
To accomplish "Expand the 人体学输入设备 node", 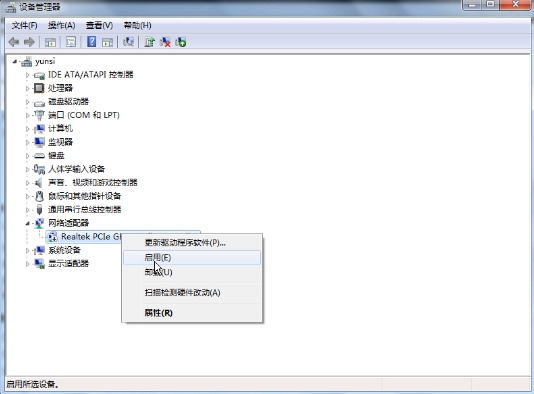I will (28, 169).
